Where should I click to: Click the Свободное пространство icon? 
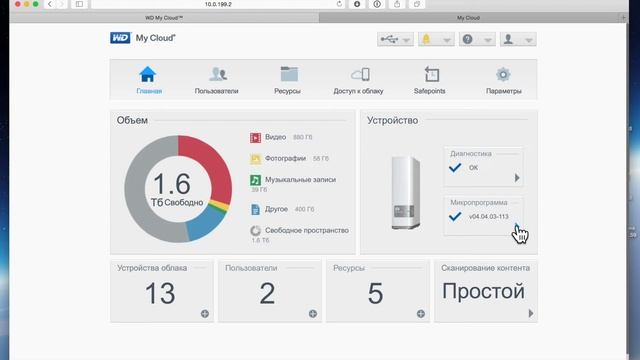click(x=256, y=231)
